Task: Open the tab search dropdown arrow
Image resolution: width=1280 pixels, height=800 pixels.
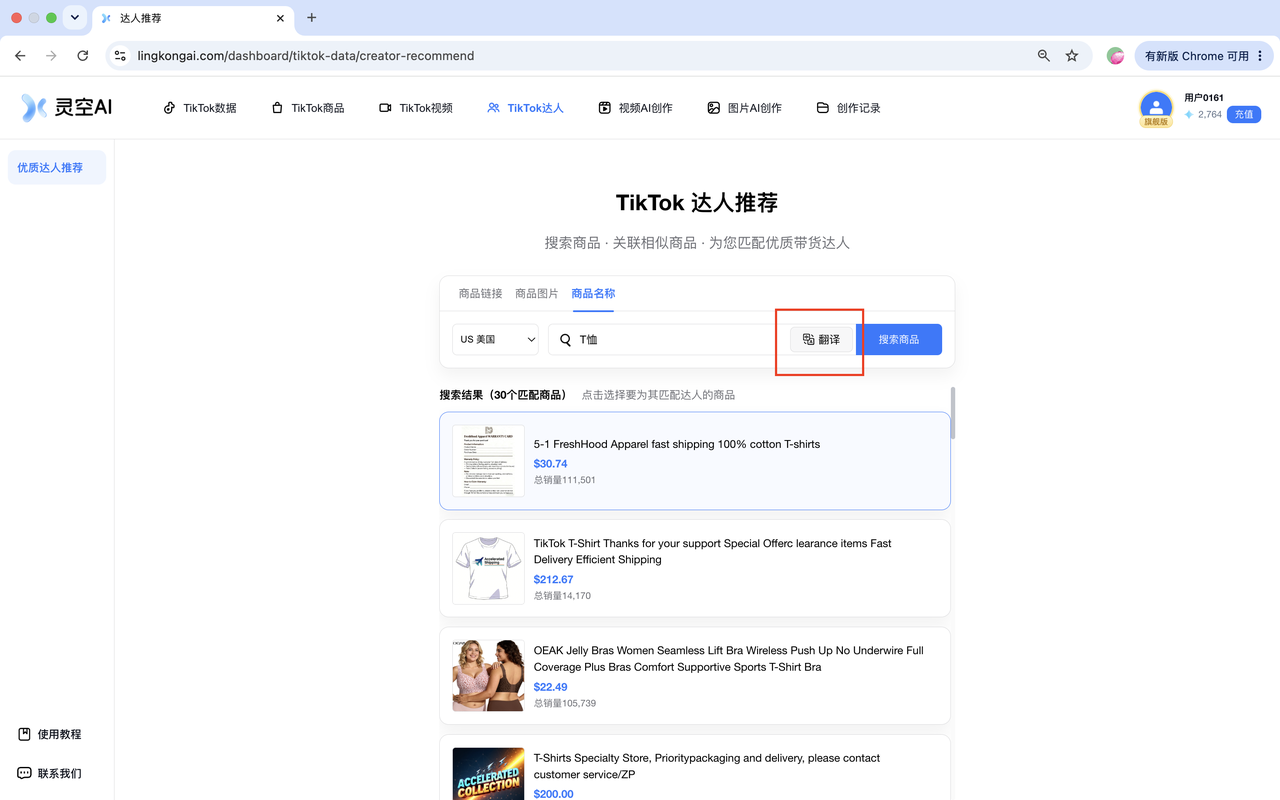Action: click(x=75, y=18)
